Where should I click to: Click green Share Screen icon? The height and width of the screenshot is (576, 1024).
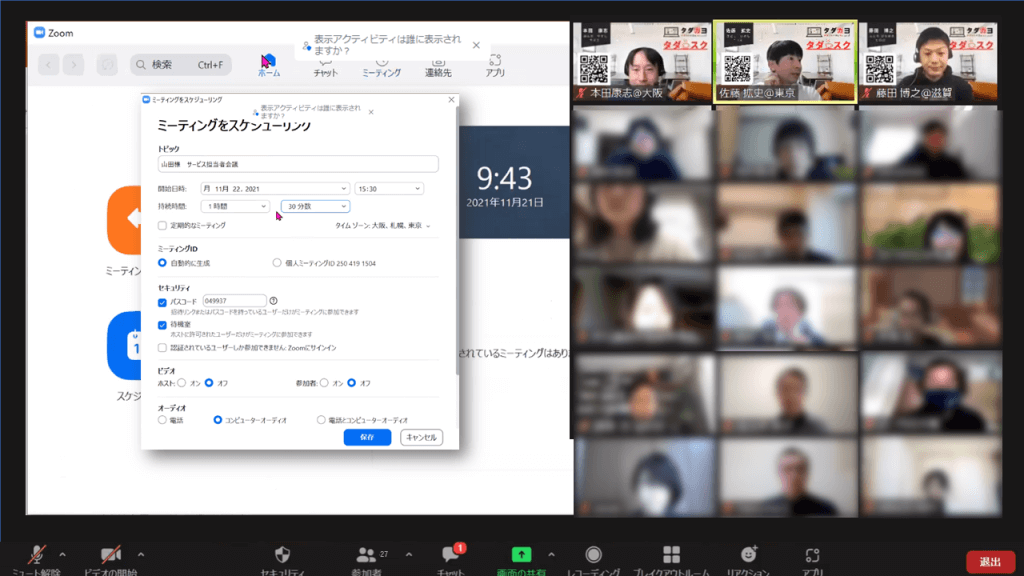point(521,554)
